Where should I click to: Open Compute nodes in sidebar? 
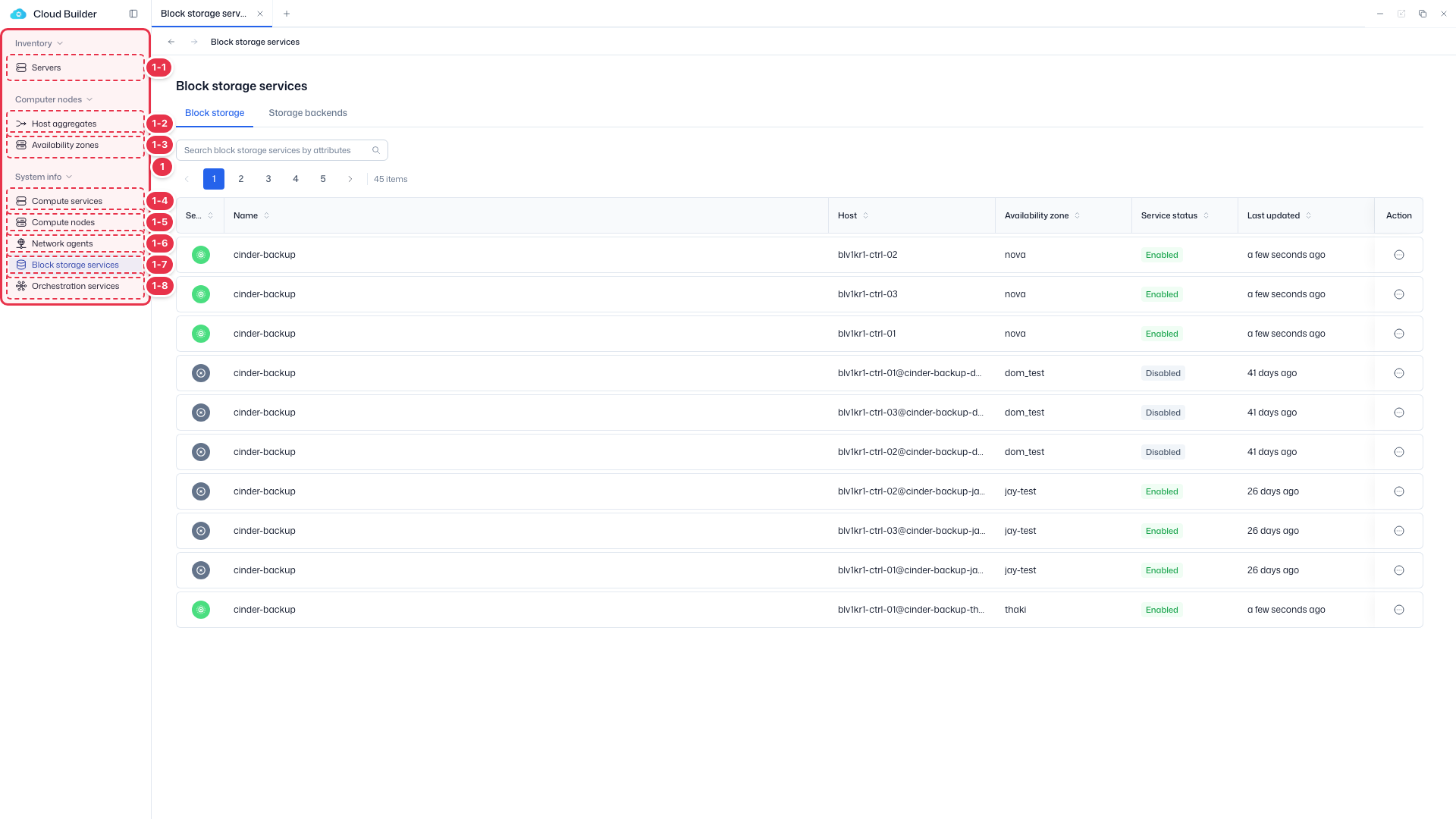75,222
